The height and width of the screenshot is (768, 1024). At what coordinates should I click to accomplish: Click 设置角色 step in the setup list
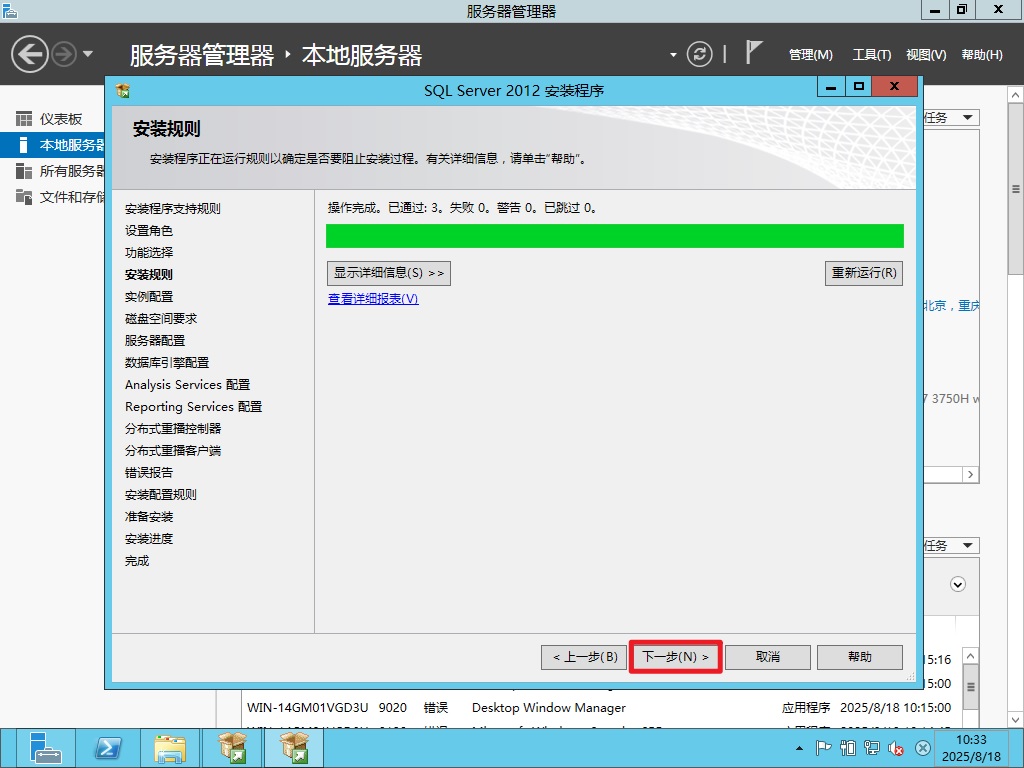click(x=149, y=231)
